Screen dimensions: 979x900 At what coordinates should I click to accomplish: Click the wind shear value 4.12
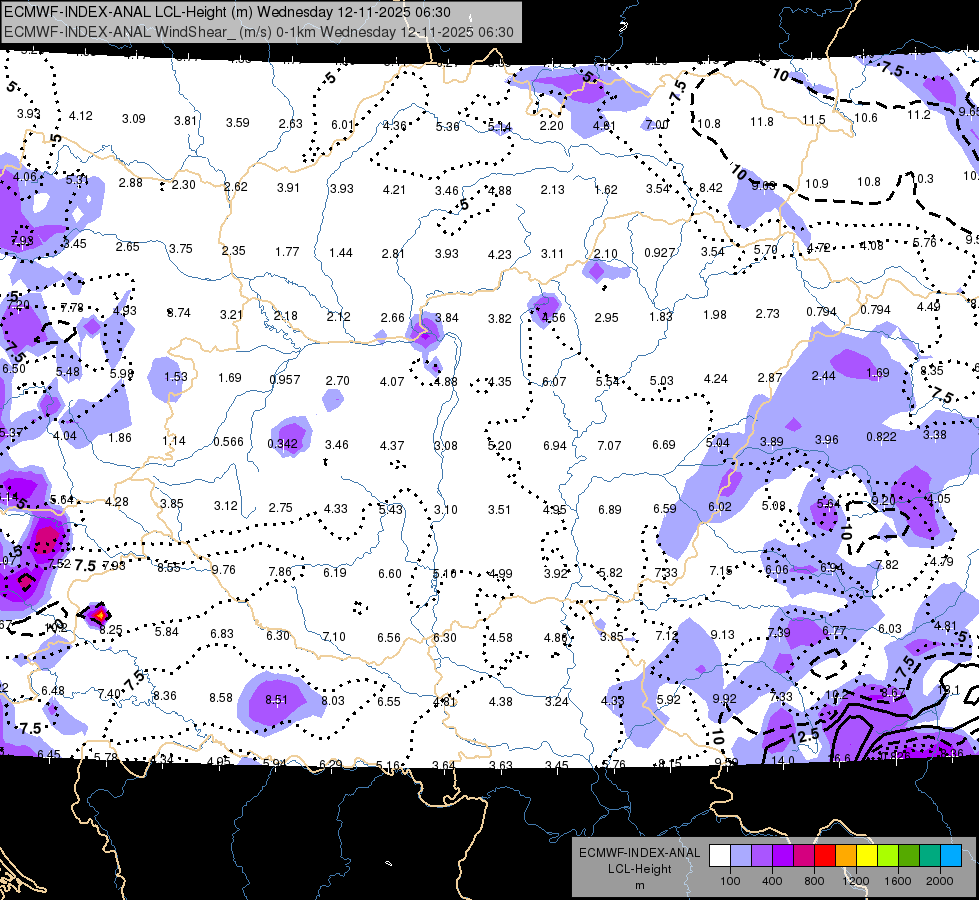[81, 116]
